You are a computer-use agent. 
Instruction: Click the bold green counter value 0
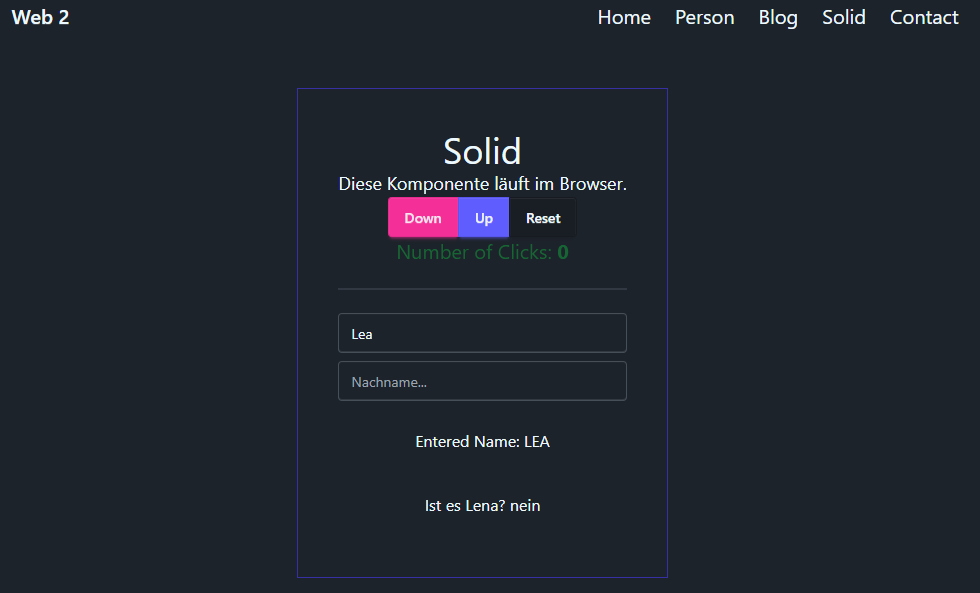[563, 252]
